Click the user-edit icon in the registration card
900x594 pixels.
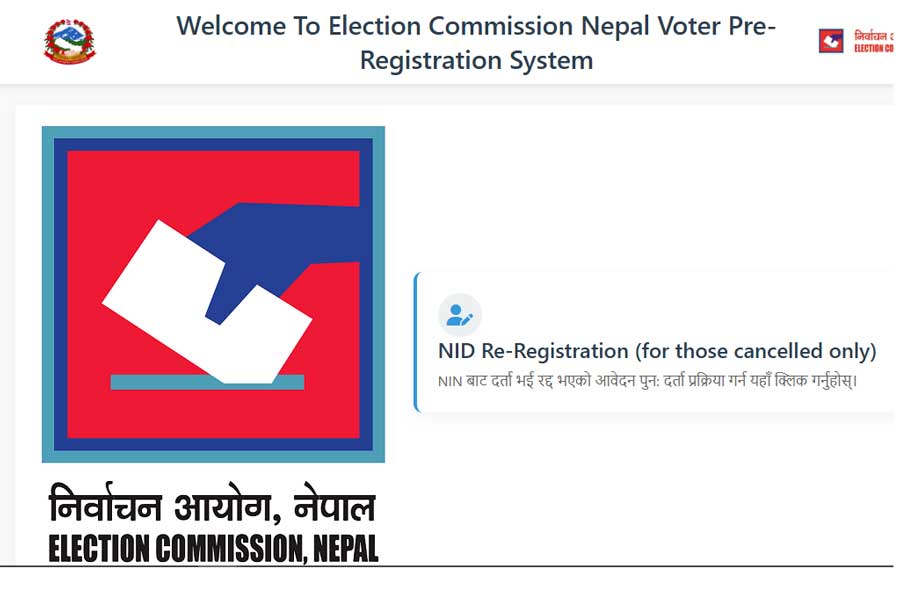click(x=460, y=315)
